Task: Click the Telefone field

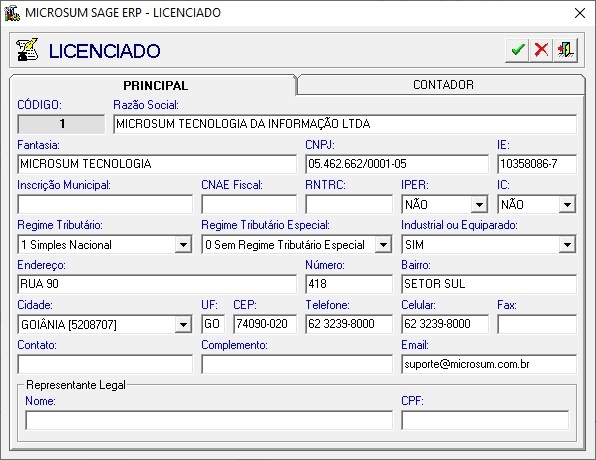Action: [x=349, y=324]
